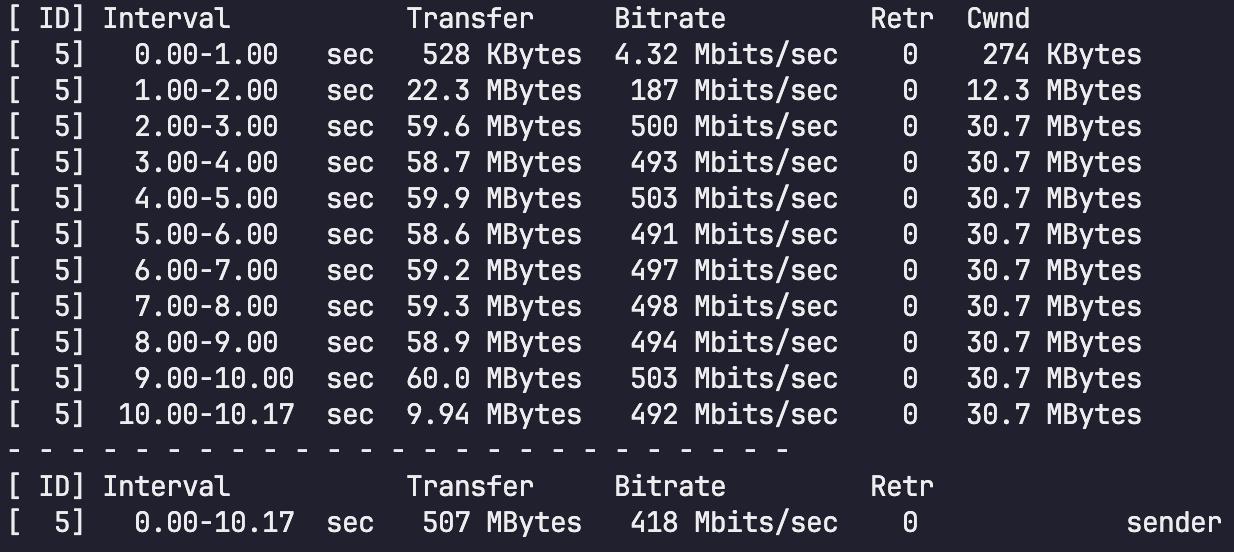The height and width of the screenshot is (552, 1234).
Task: Select the 494 Mbits/sec bitrate value
Action: click(x=734, y=342)
